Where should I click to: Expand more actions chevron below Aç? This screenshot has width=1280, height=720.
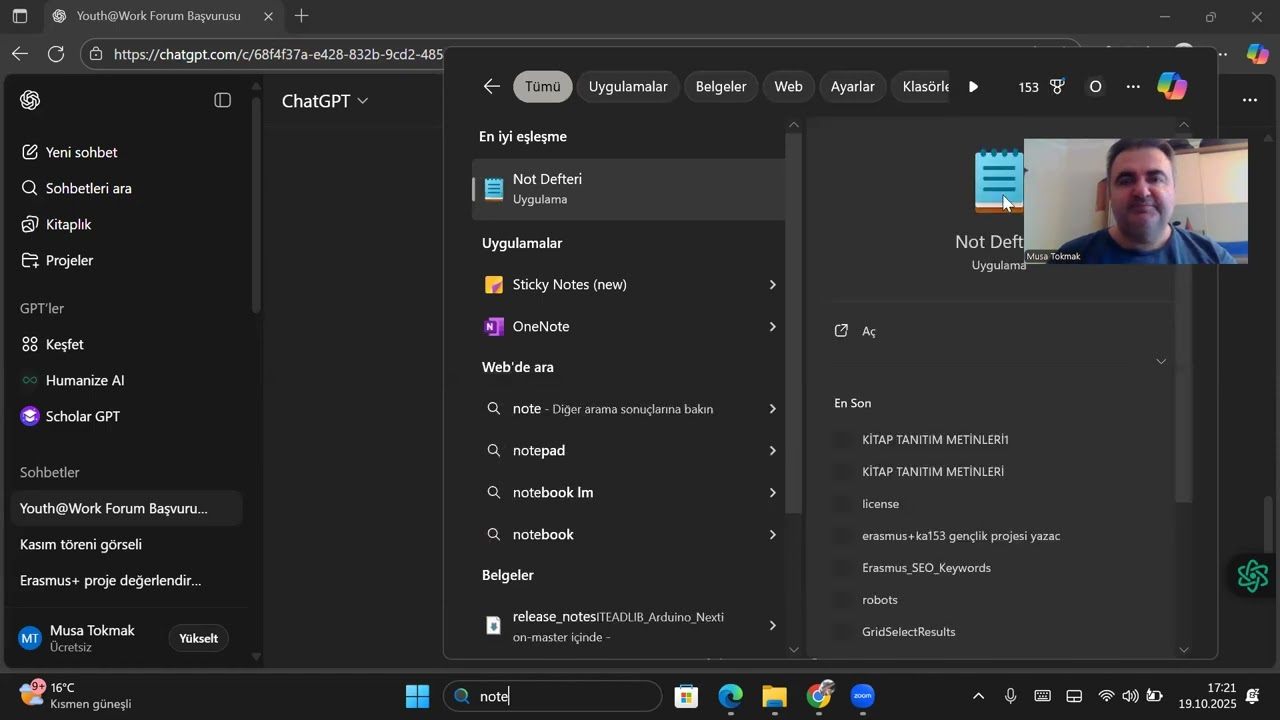pos(1161,361)
